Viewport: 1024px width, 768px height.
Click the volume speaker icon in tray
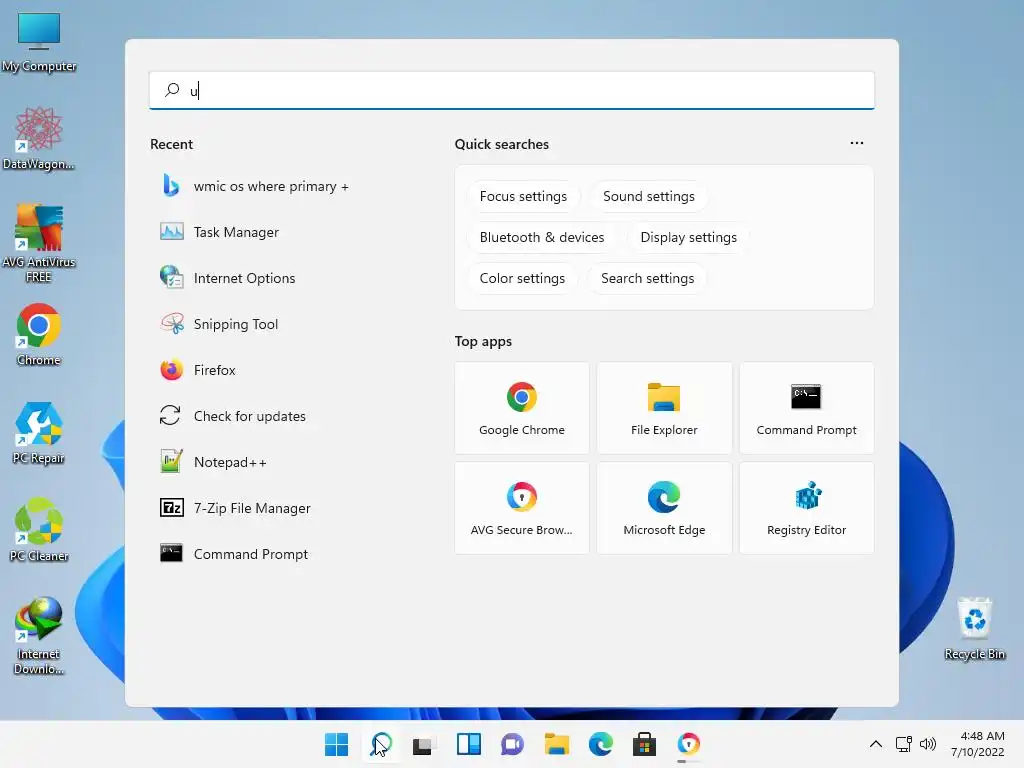click(x=927, y=744)
